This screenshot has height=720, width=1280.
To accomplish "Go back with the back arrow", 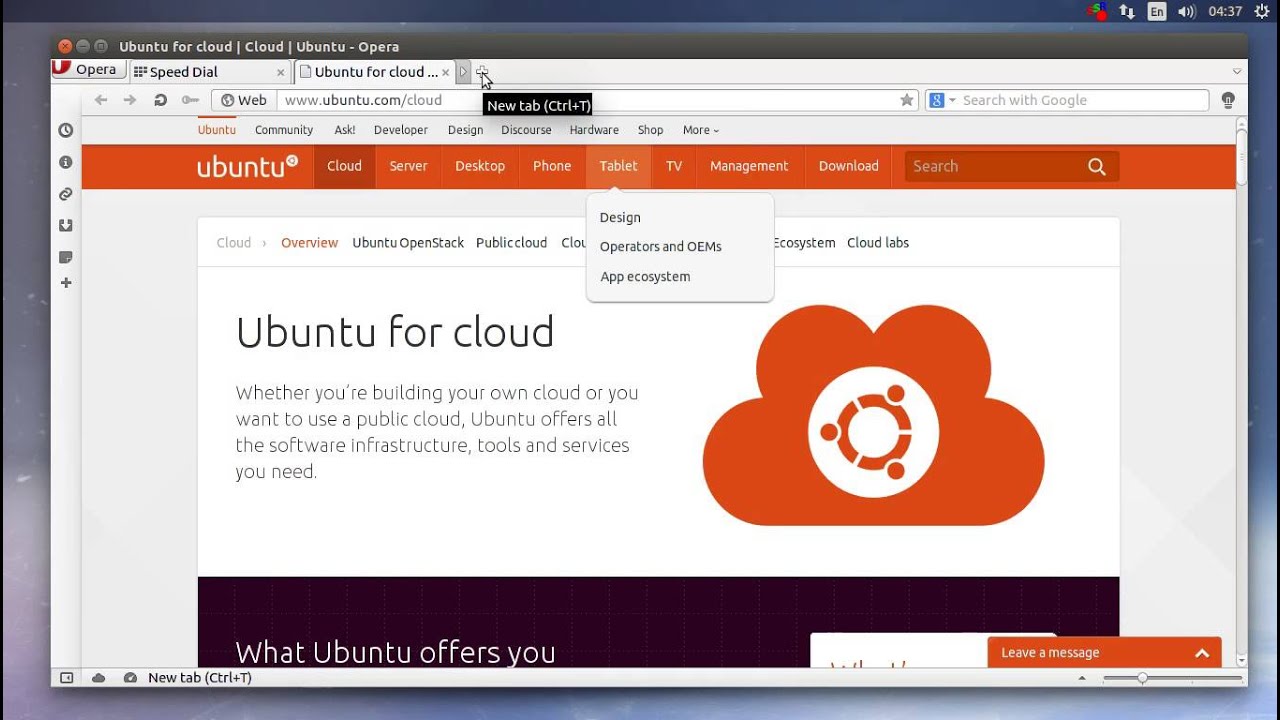I will coord(100,100).
